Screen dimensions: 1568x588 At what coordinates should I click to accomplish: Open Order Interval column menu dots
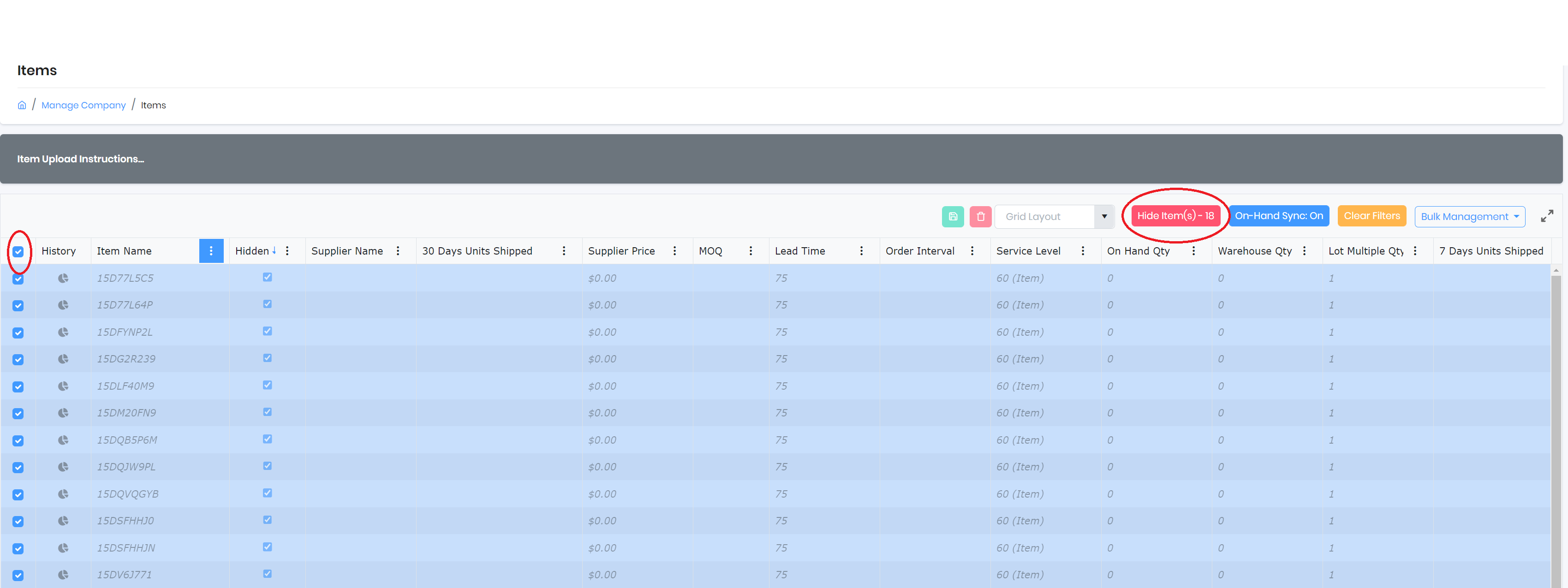click(972, 251)
